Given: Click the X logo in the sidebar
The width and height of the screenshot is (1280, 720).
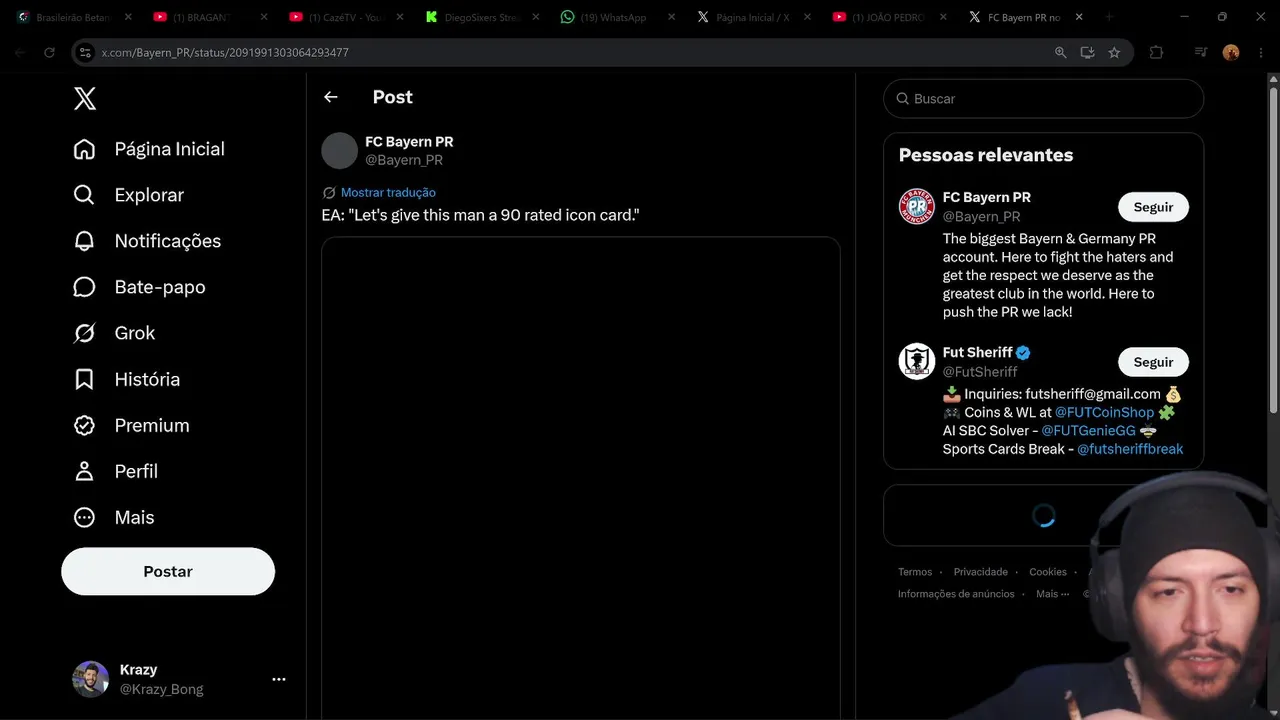Looking at the screenshot, I should 85,98.
